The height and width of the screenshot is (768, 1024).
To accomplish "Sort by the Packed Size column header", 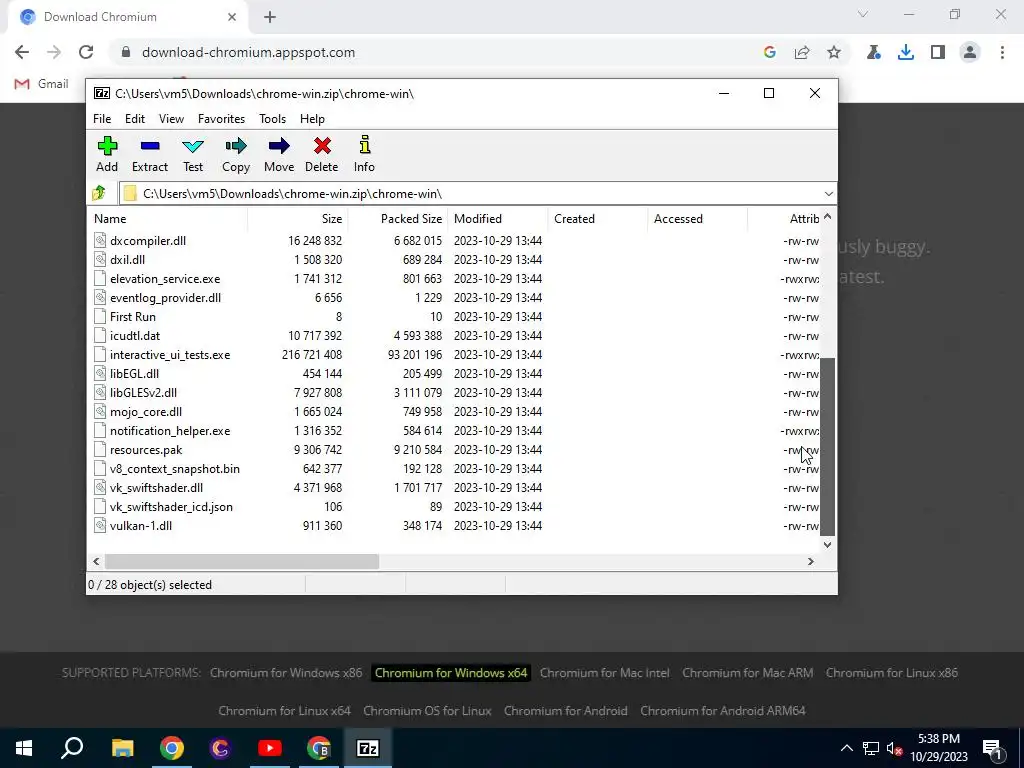I will coord(398,219).
